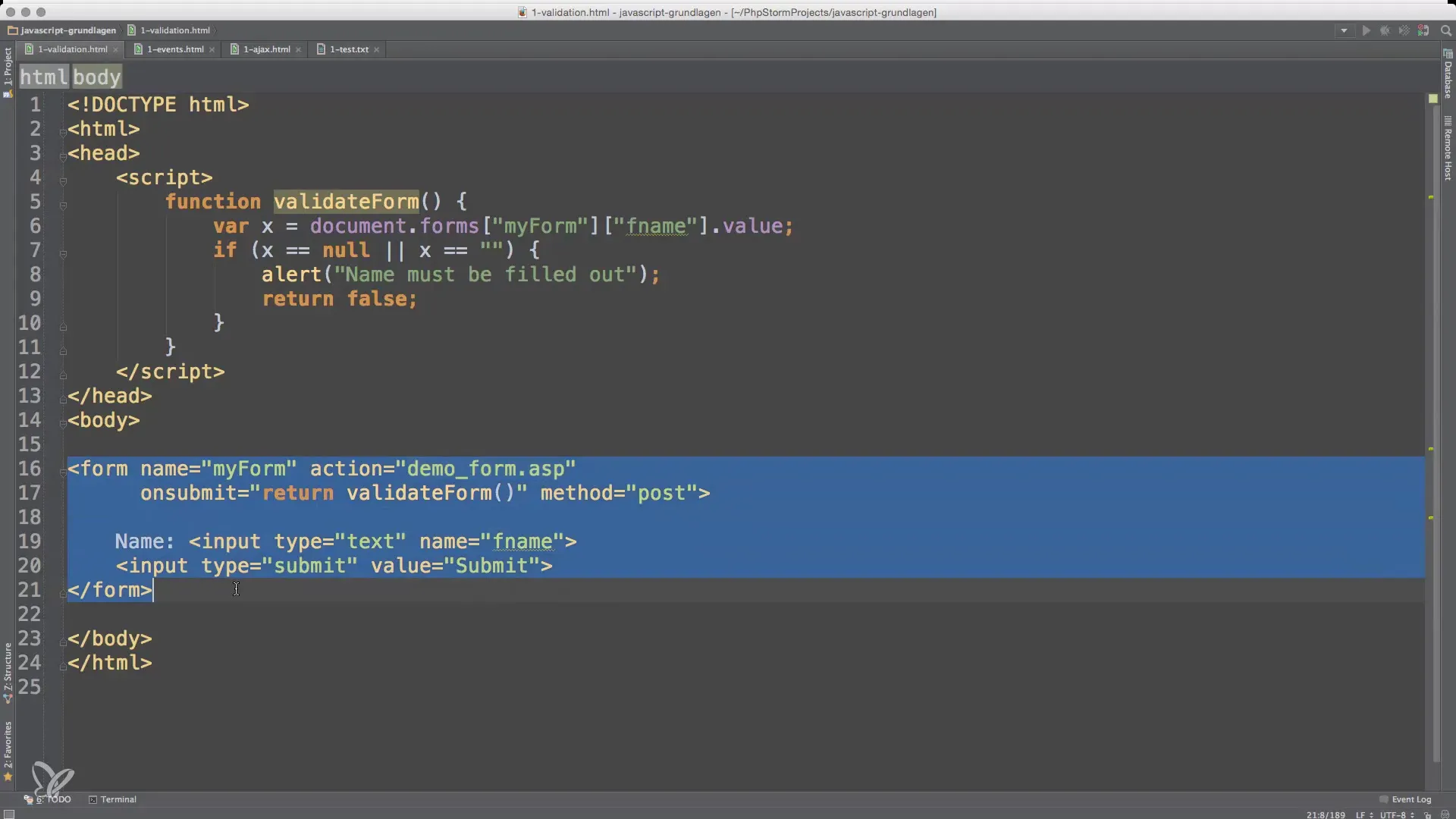Image resolution: width=1456 pixels, height=819 pixels.
Task: Click the PHP debug listener phone icon
Action: (1423, 31)
